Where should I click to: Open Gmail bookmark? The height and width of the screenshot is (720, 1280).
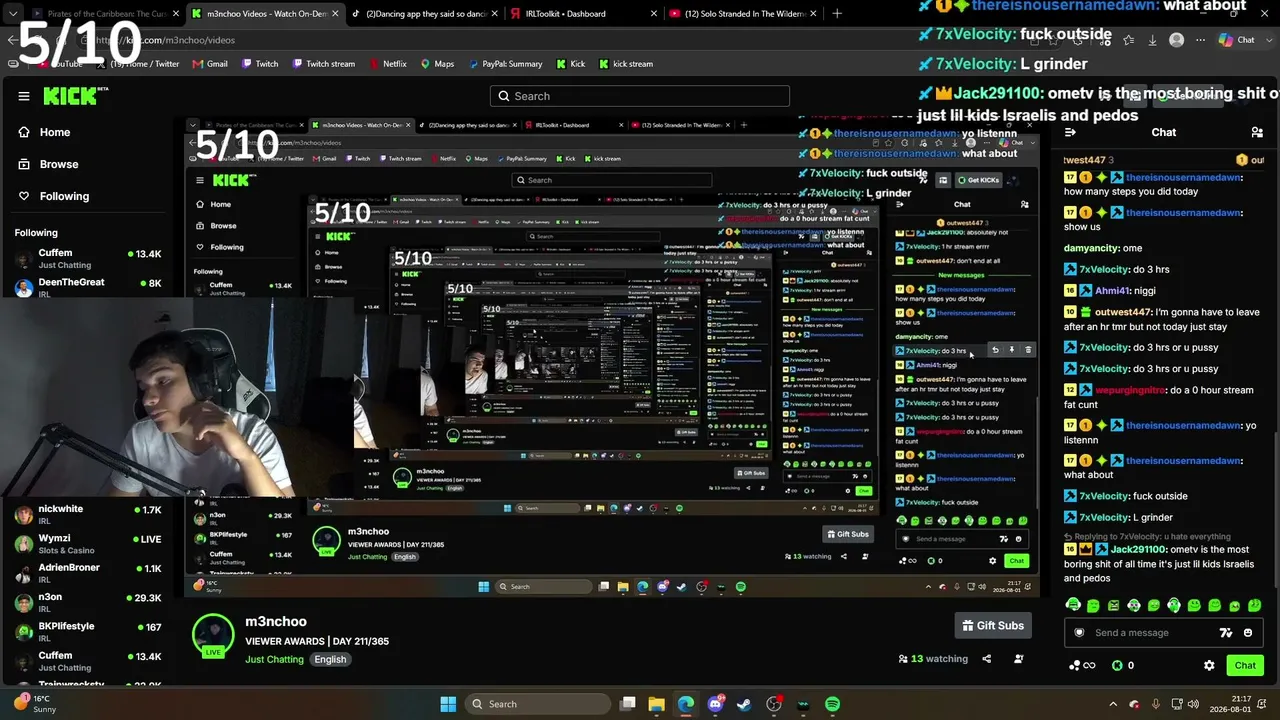(208, 64)
